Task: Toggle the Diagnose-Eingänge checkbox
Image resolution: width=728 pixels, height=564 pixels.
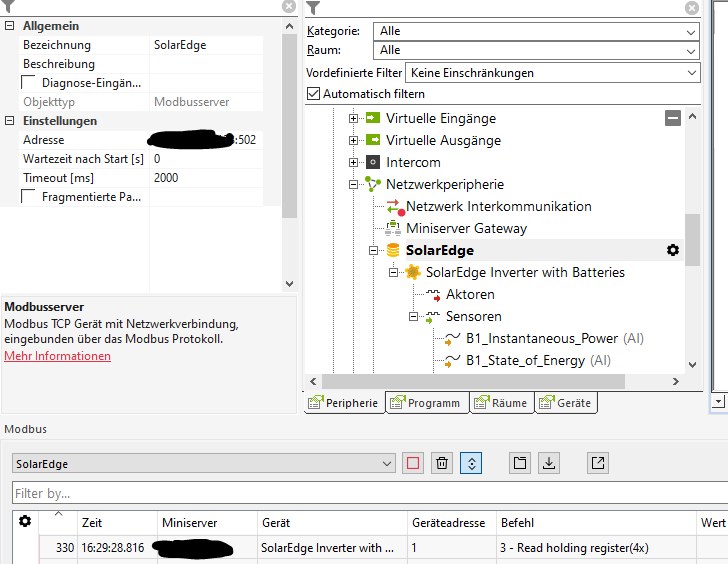Action: (28, 82)
